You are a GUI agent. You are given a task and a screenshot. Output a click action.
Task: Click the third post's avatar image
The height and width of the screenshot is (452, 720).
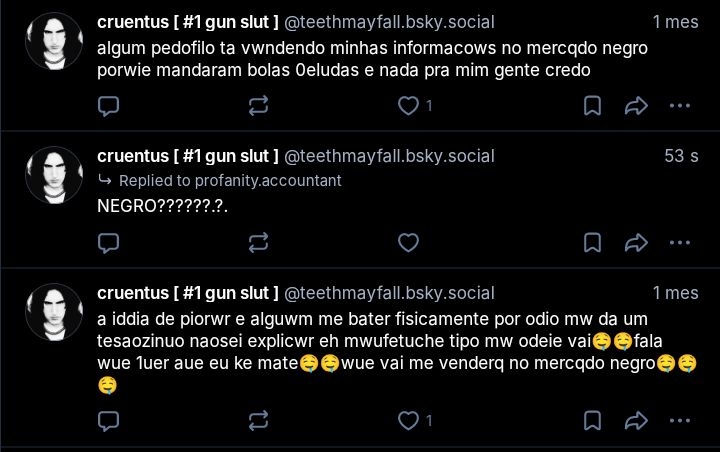click(x=52, y=312)
